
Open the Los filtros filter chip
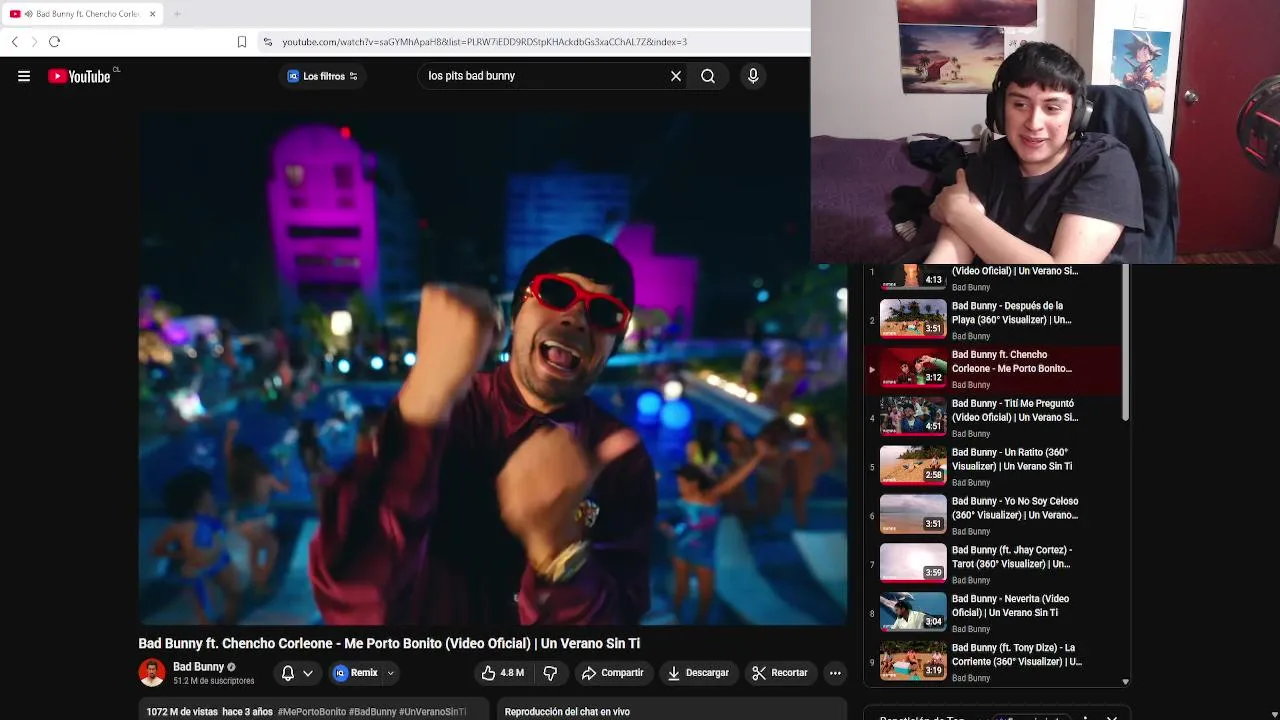point(322,76)
